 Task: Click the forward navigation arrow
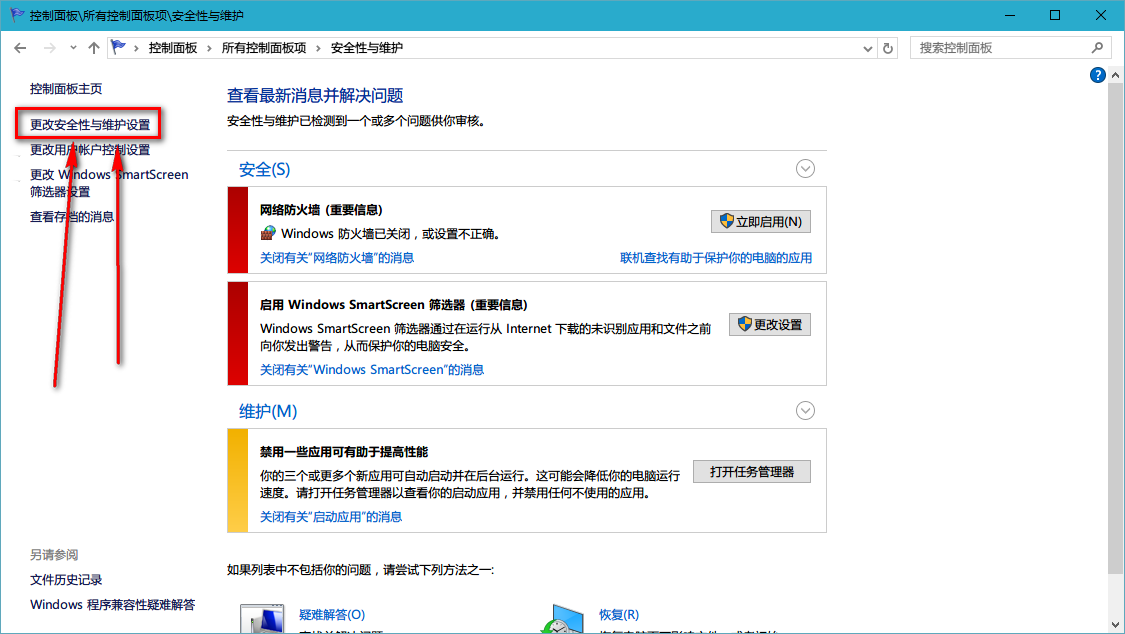(x=50, y=48)
